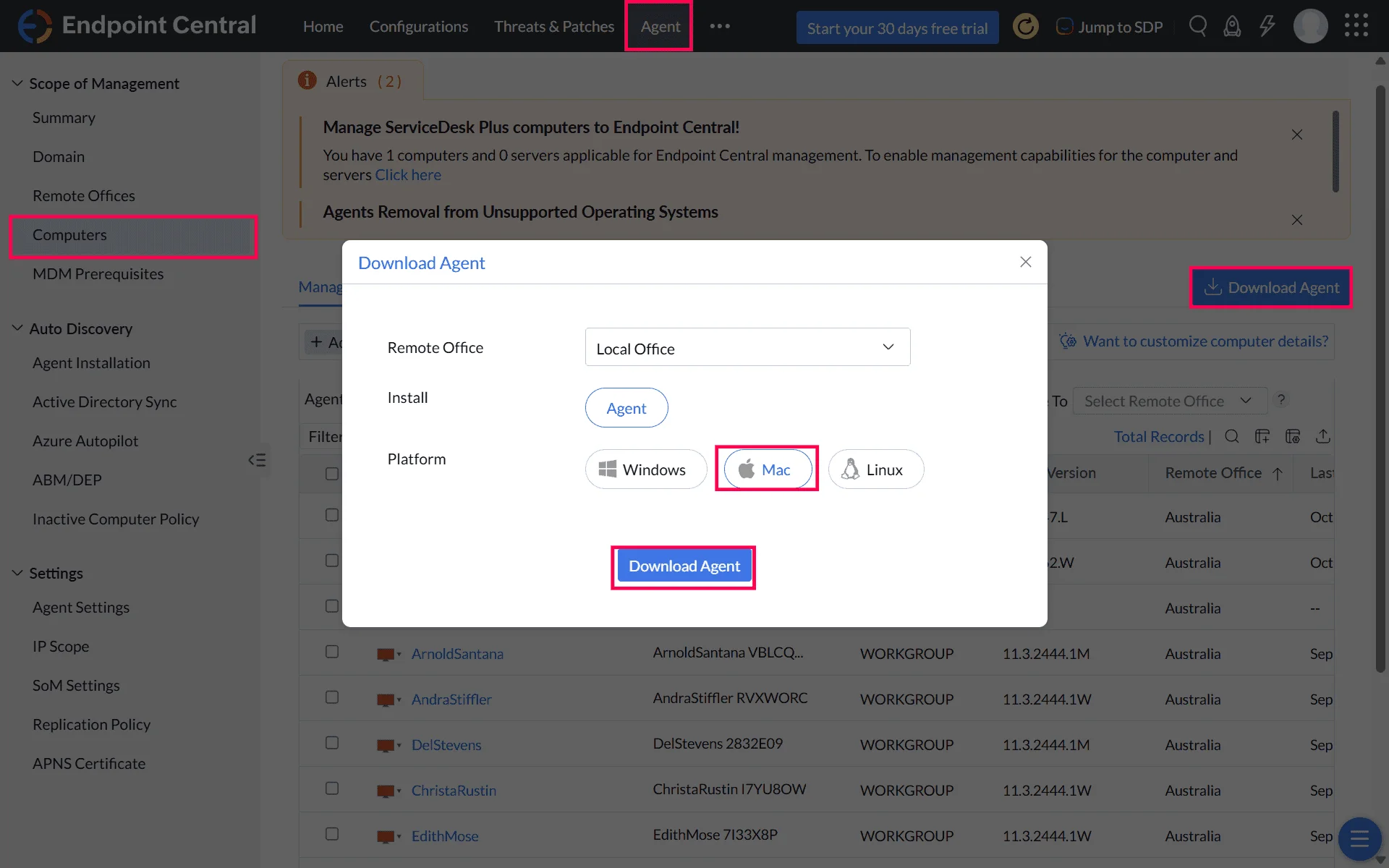Click the AndraStiffler computer status icon
Screen dimensions: 1389x868
[x=386, y=700]
